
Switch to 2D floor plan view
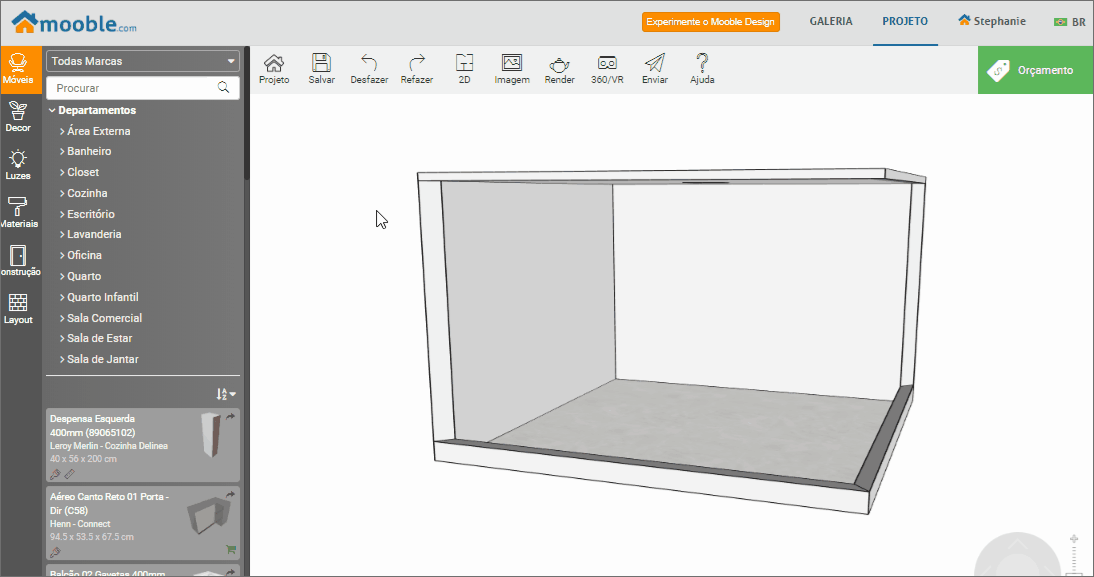pyautogui.click(x=465, y=69)
